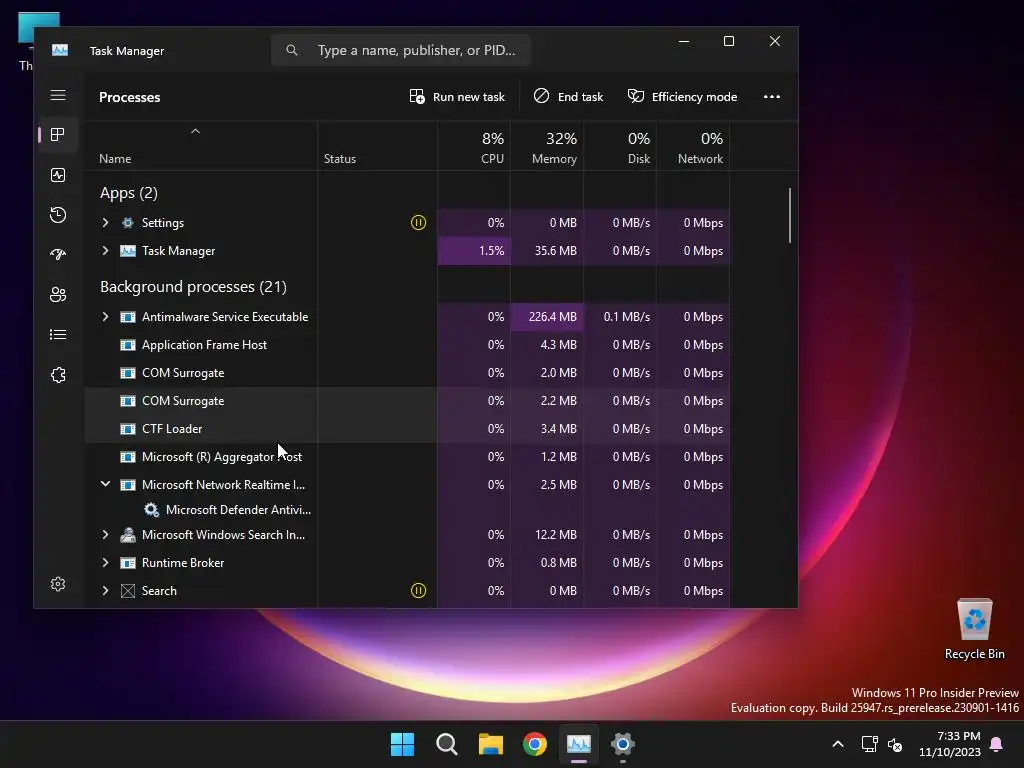Click the Run new task button
1024x768 pixels.
pyautogui.click(x=457, y=97)
